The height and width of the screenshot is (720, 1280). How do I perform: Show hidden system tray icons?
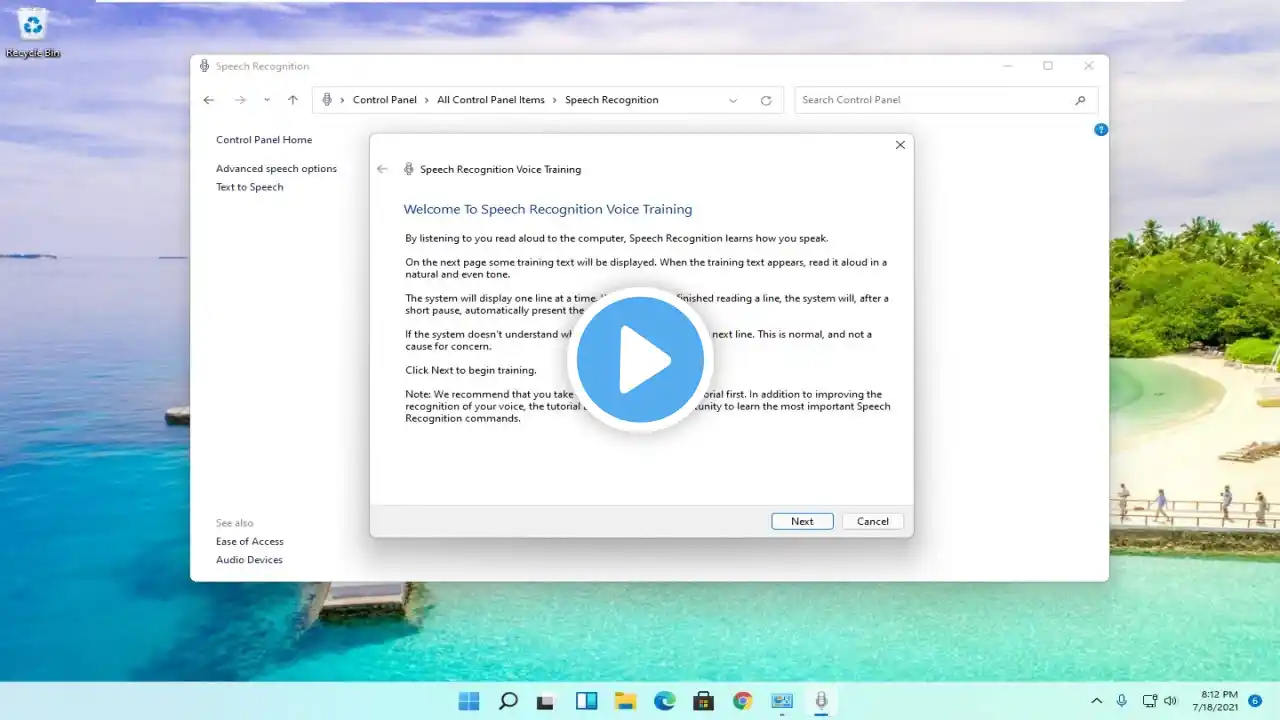(x=1096, y=701)
